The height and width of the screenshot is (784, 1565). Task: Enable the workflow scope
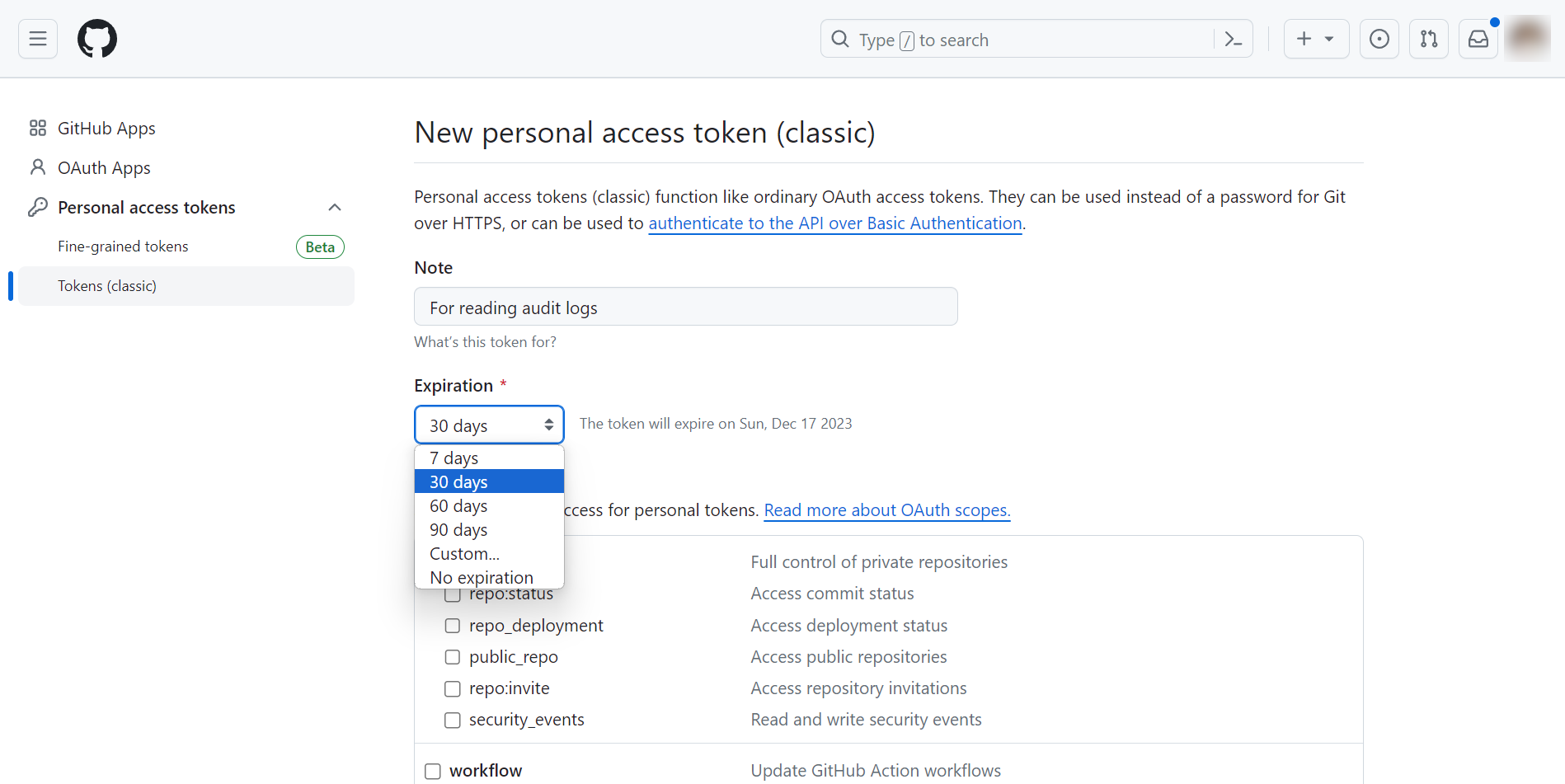pos(432,770)
